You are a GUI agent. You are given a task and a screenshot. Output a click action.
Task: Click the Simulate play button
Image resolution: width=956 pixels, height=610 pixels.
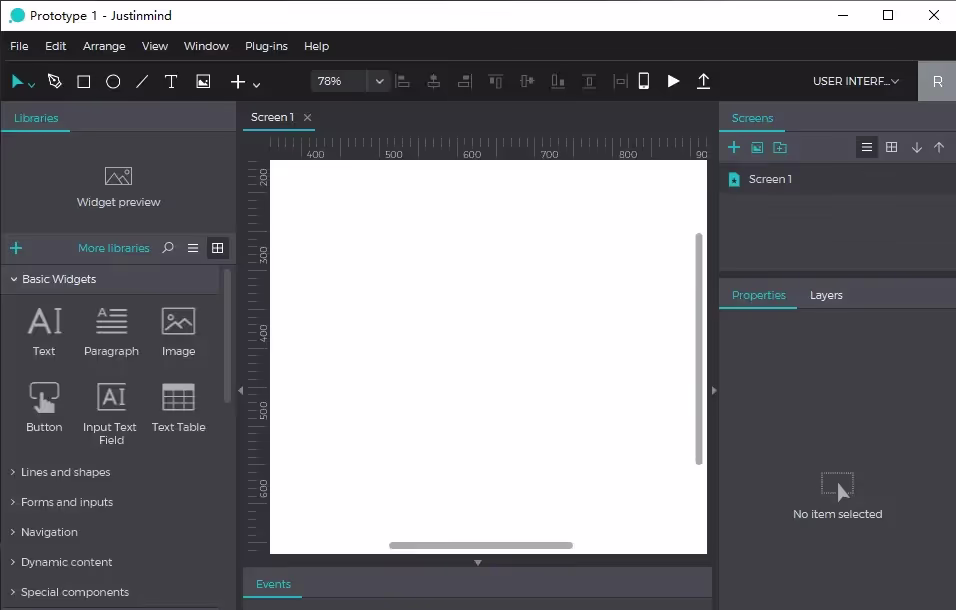point(673,81)
